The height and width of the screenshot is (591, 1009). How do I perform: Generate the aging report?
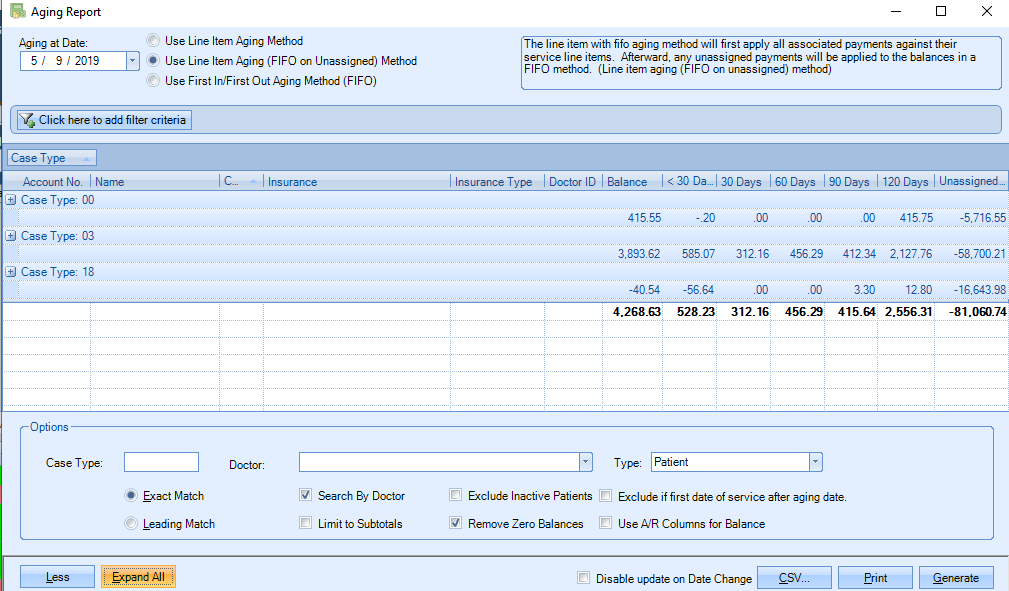(x=956, y=577)
